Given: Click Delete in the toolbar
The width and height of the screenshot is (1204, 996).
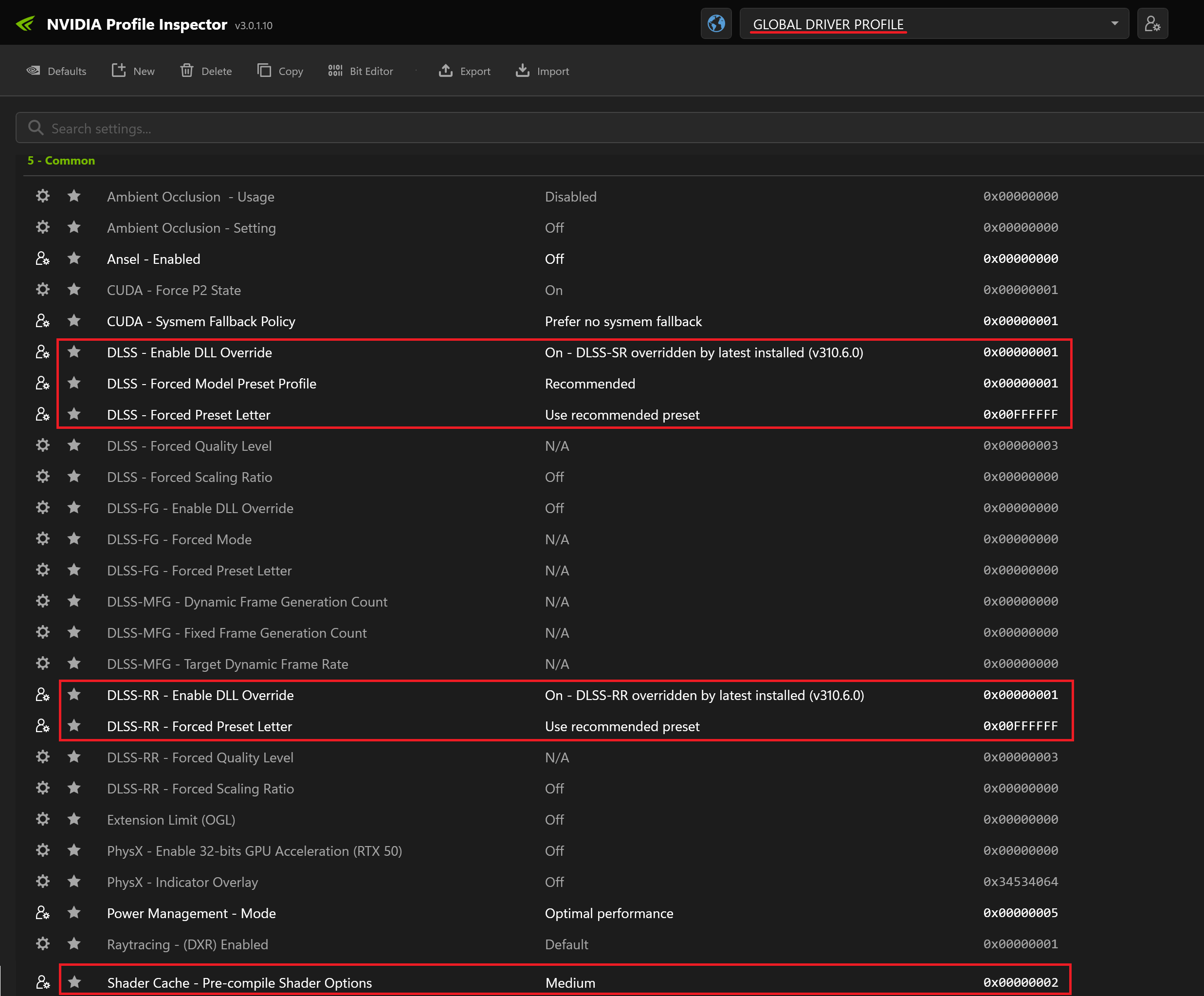Looking at the screenshot, I should coord(206,71).
